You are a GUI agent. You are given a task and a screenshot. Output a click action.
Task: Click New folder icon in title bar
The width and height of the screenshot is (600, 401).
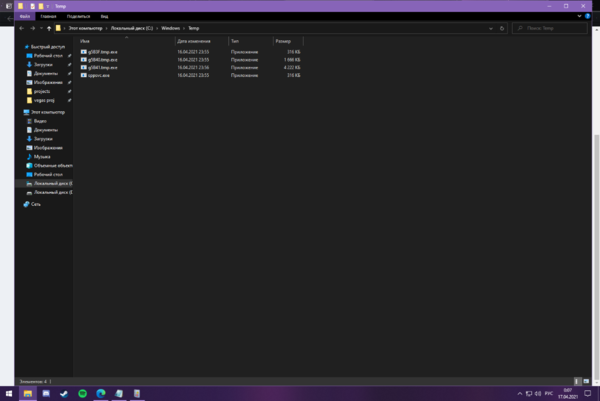pyautogui.click(x=41, y=6)
